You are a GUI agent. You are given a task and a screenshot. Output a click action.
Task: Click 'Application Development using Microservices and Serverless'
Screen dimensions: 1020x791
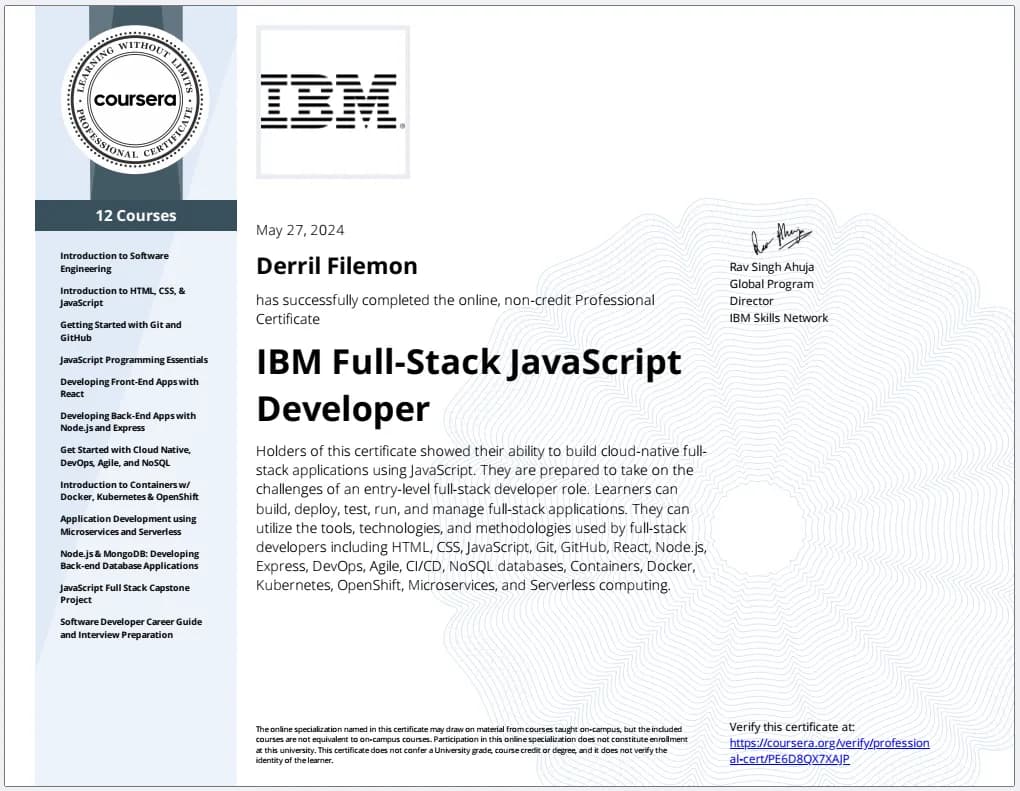(x=128, y=525)
